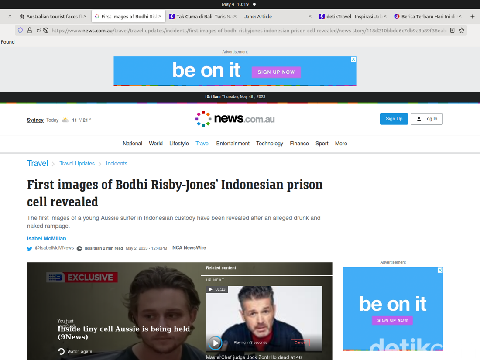Click Sign Up Now in top banner ad
The image size is (480, 360).
(x=276, y=72)
